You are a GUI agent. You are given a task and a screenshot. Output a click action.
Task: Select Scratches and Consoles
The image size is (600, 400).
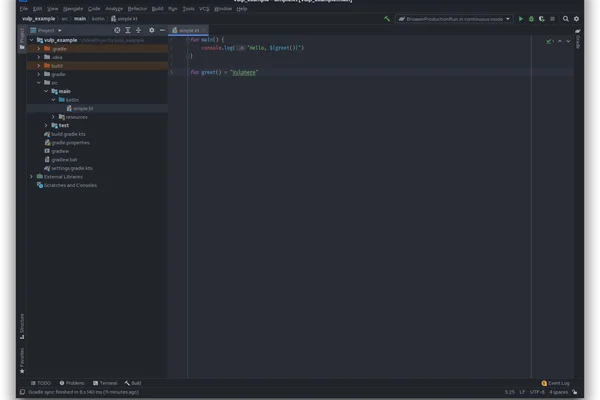(x=70, y=185)
